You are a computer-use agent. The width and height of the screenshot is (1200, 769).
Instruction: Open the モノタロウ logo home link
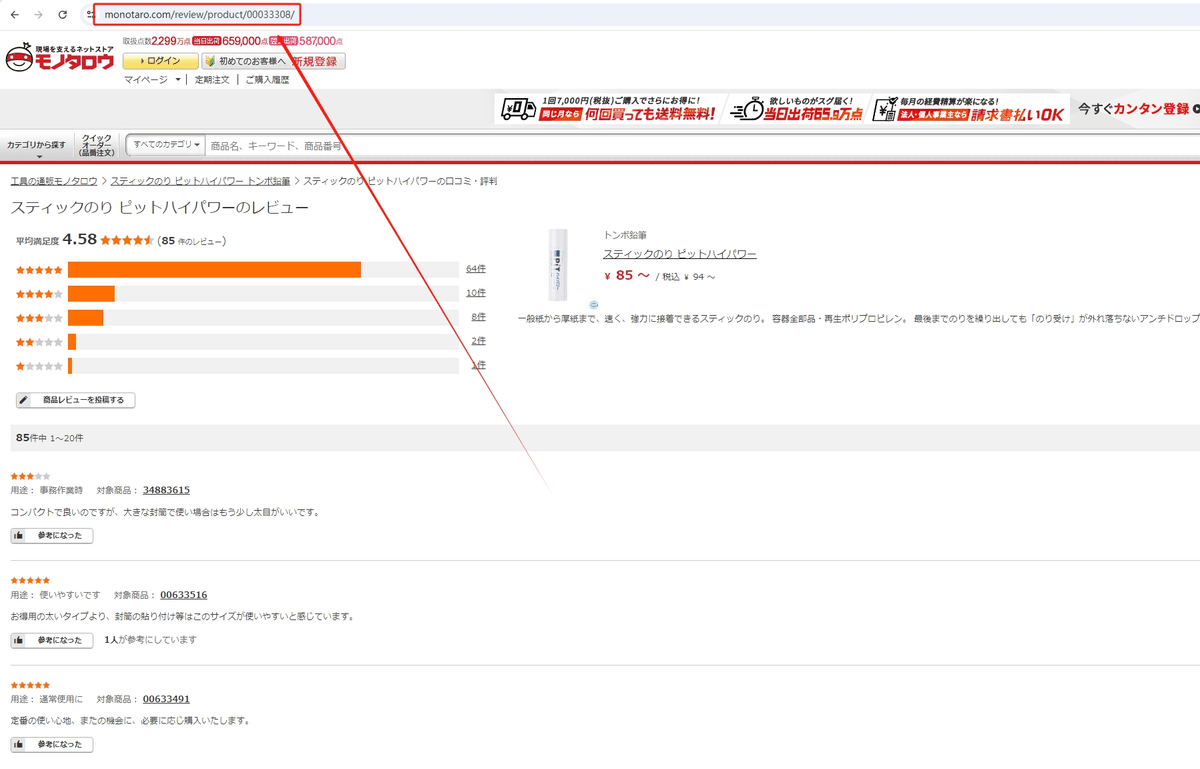click(60, 59)
